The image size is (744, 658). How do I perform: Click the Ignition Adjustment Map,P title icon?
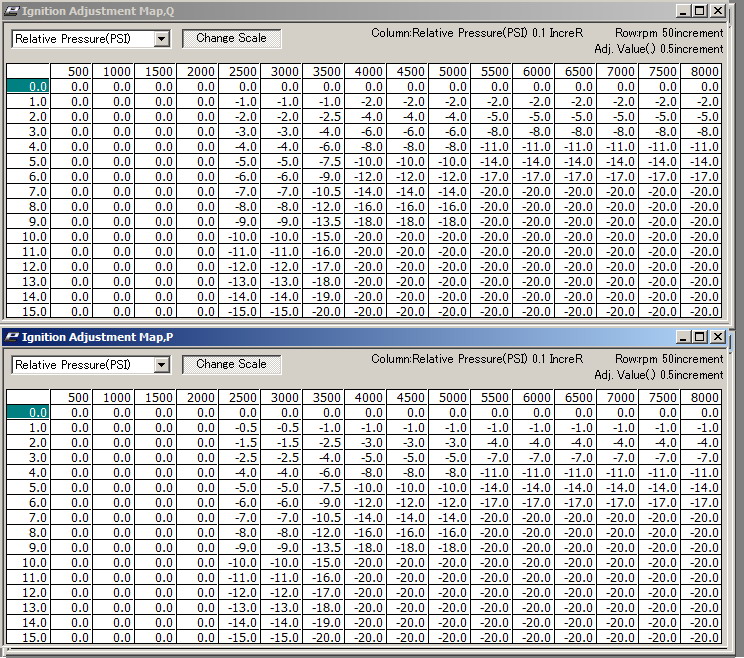(11, 337)
